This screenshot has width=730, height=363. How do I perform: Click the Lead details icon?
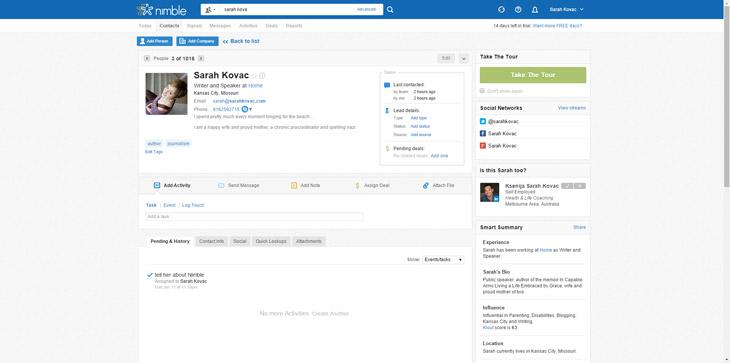pos(387,111)
